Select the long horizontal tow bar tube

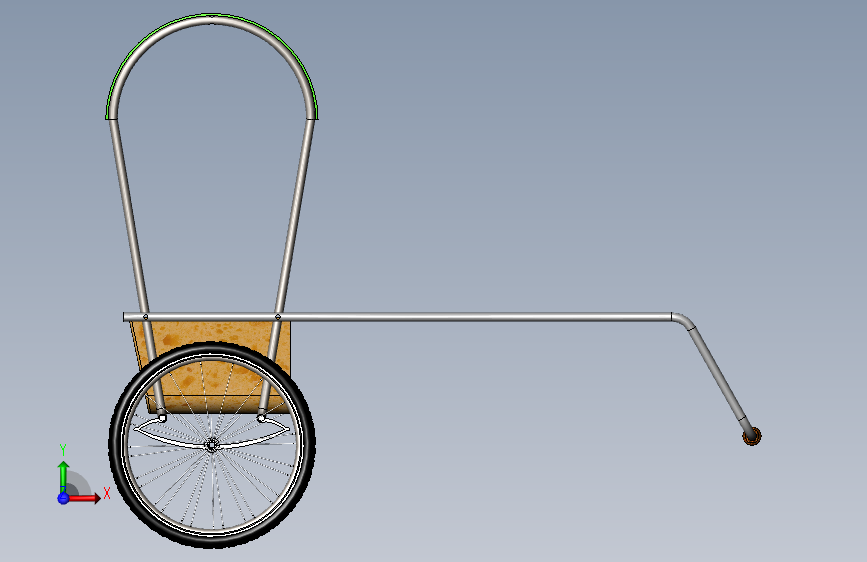pos(397,317)
